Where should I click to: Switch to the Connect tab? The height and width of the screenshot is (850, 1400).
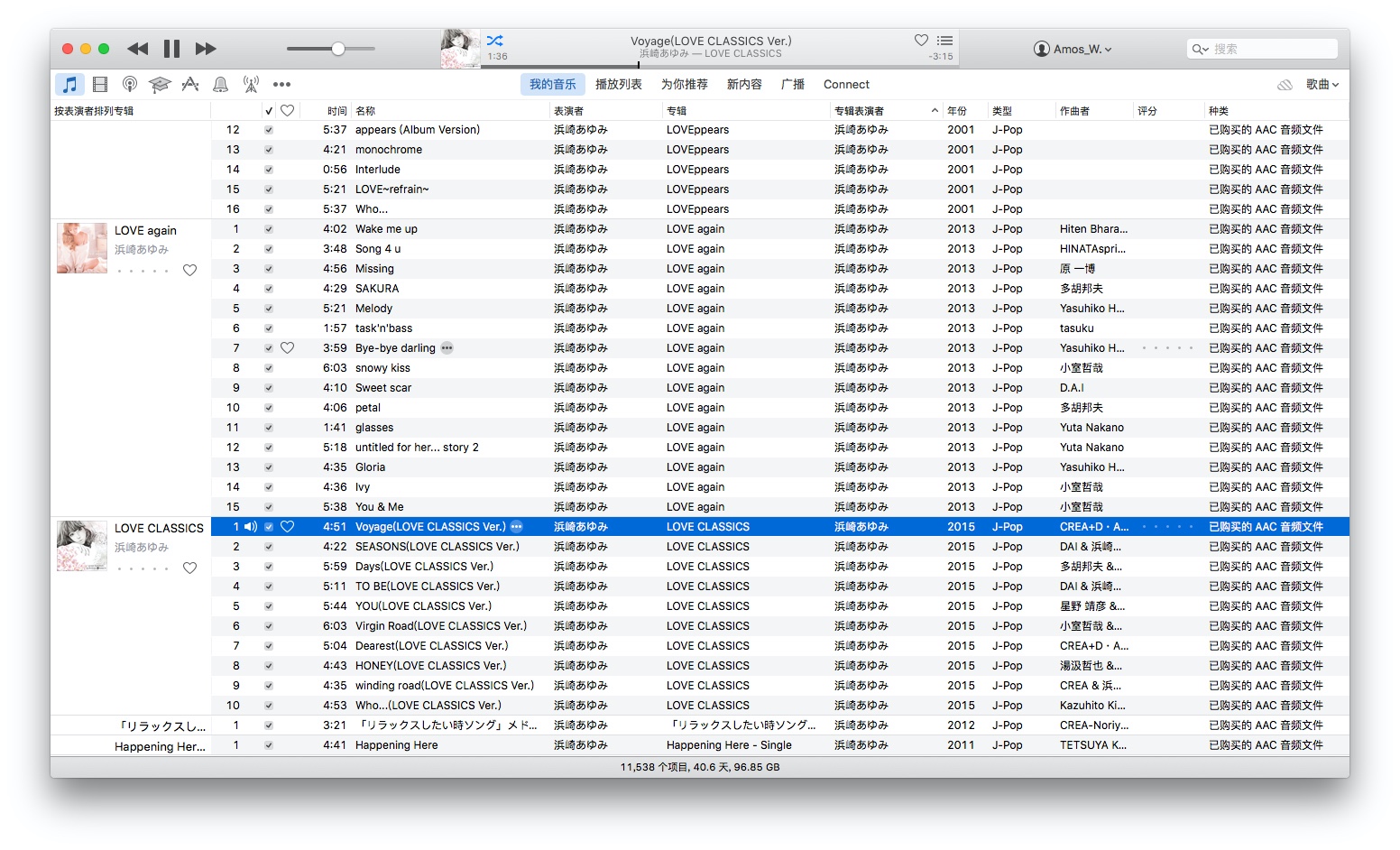coord(846,85)
